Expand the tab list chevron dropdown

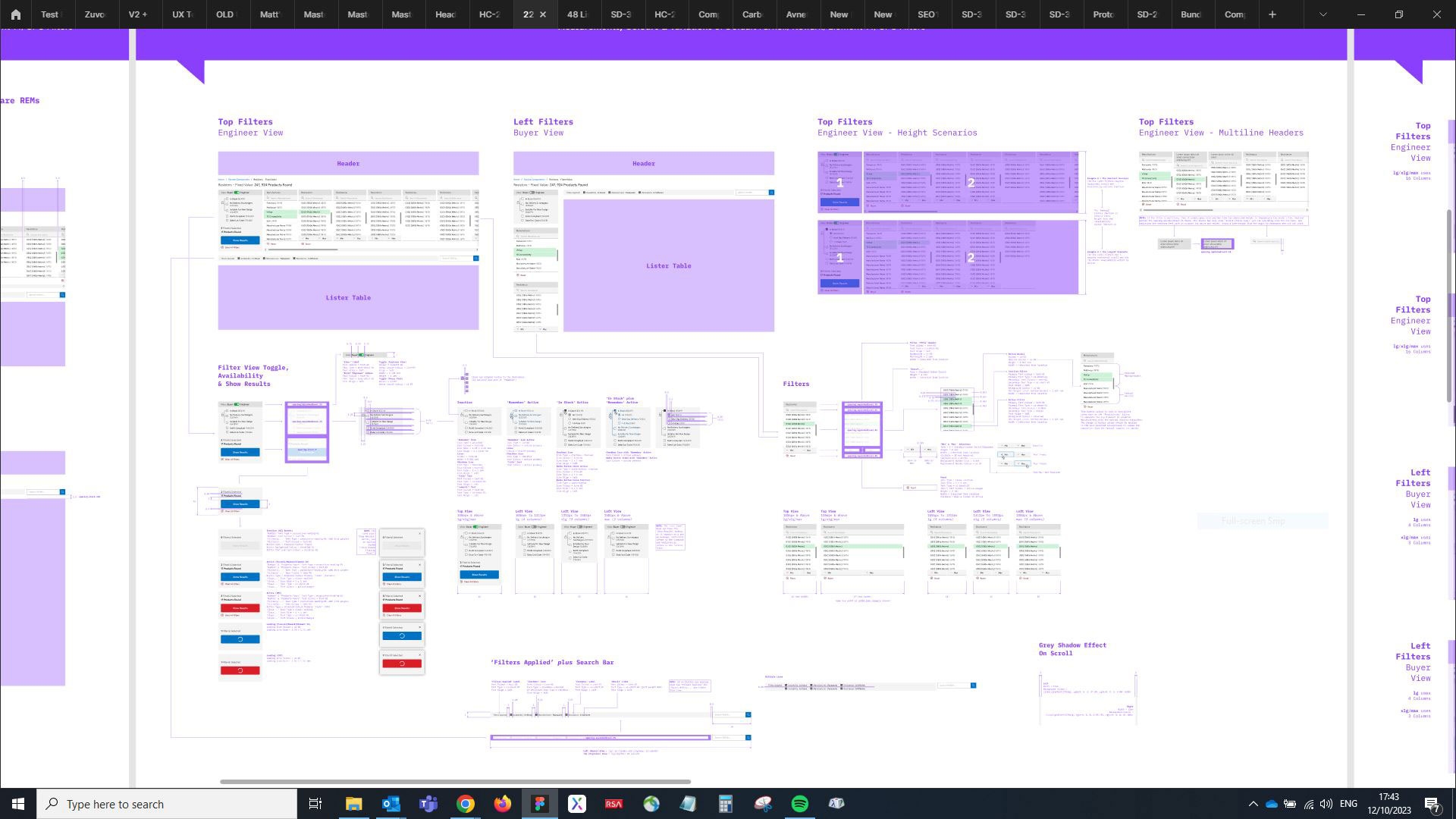pos(1323,14)
